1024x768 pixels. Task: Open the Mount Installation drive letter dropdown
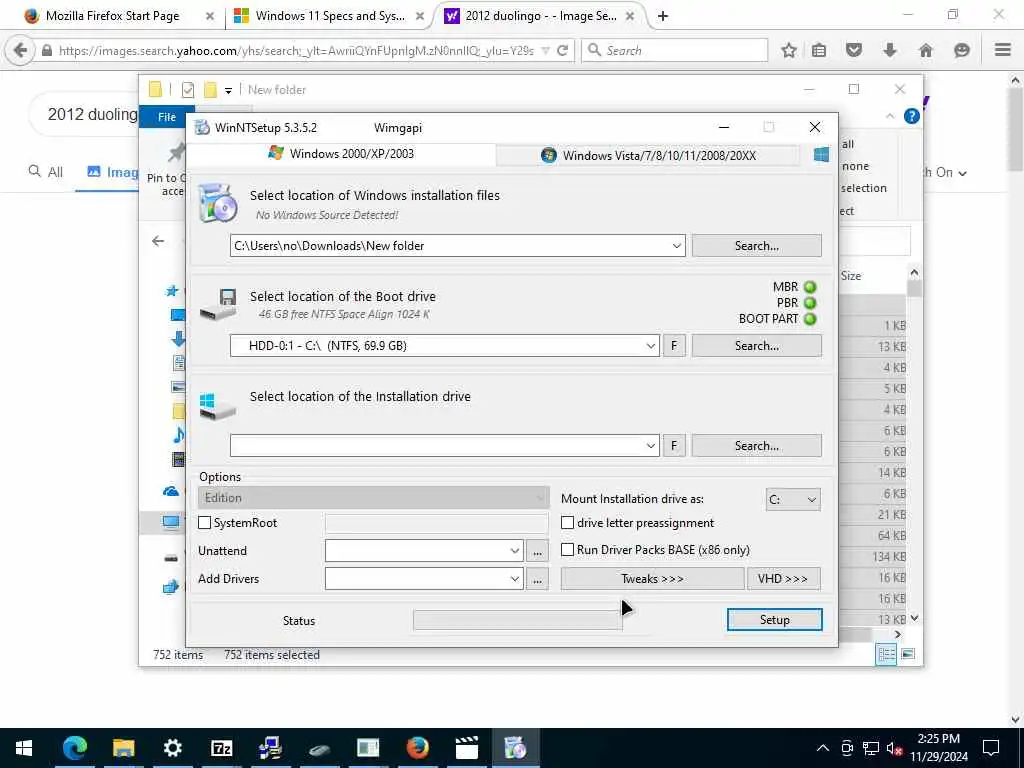[x=811, y=500]
